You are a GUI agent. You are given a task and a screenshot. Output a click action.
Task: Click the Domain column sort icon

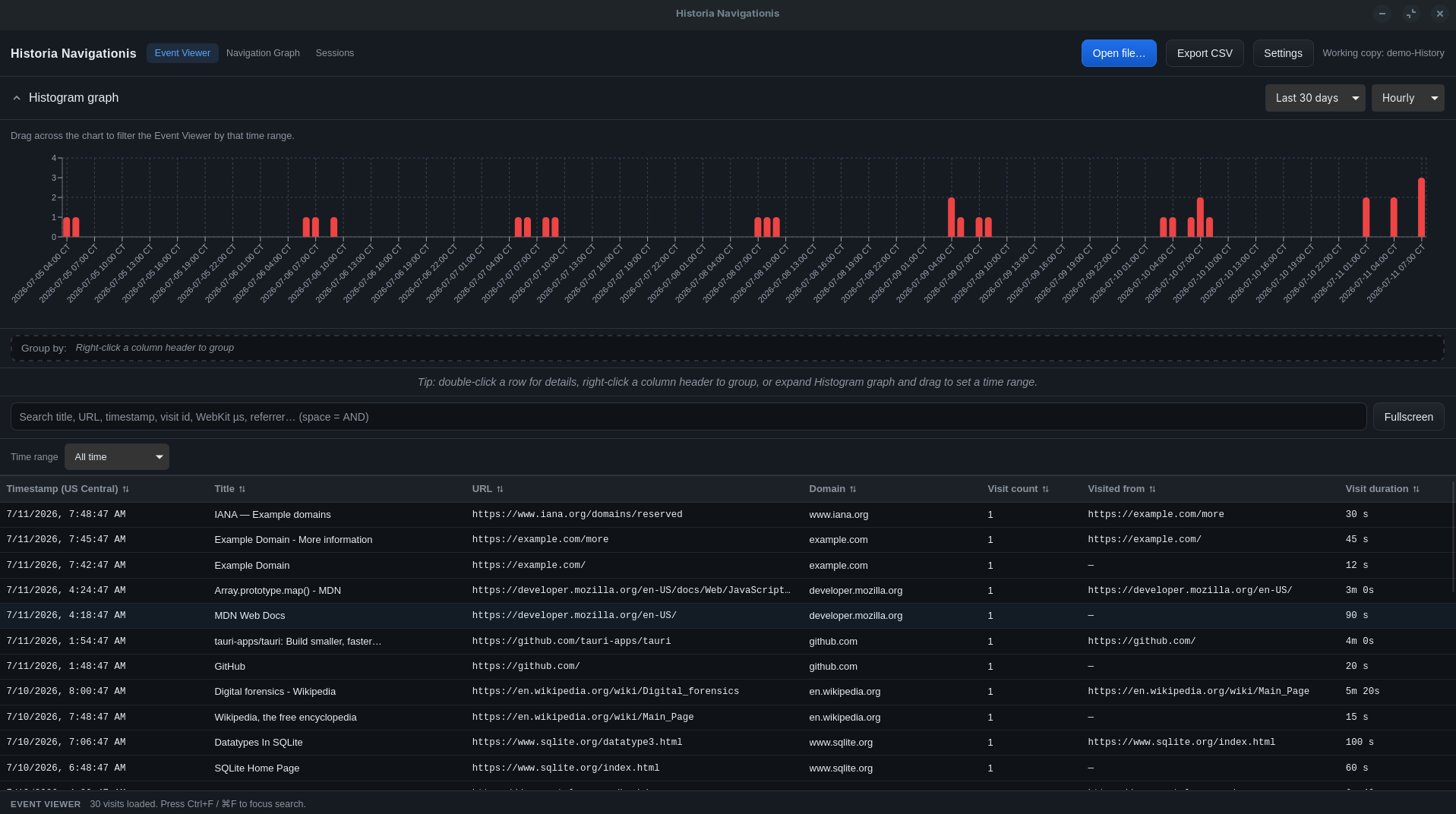tap(853, 489)
